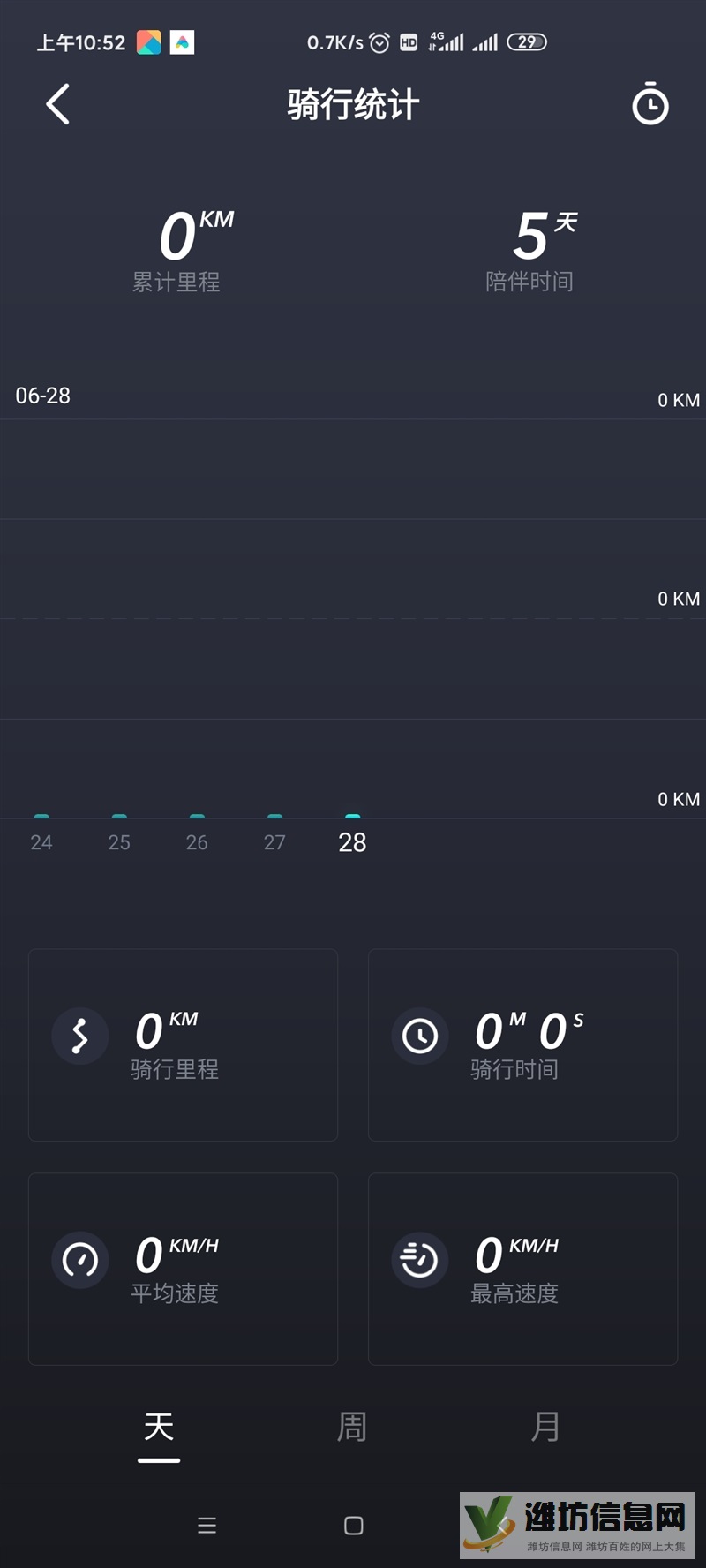706x1568 pixels.
Task: Switch to the 周 (week) tab
Action: coord(352,1428)
